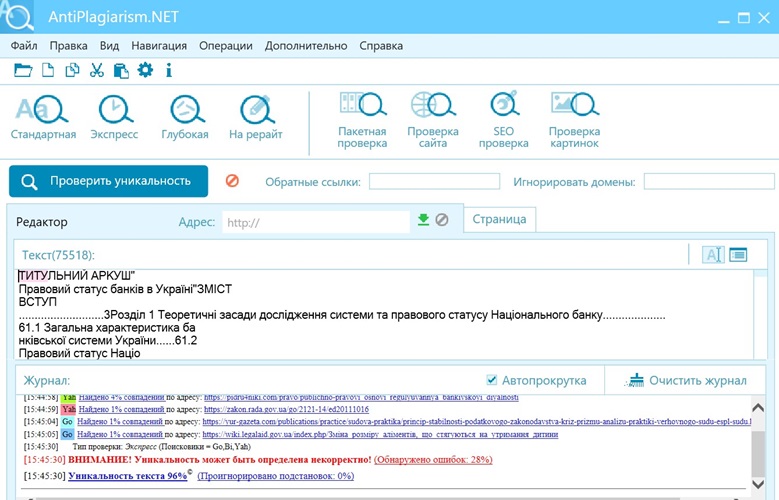Click the AntiPlagiarism.NET logo icon
This screenshot has width=779, height=500.
tap(17, 16)
